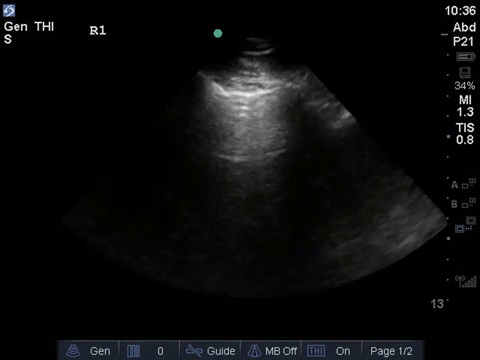The width and height of the screenshot is (480, 360).
Task: Click the green probe orientation marker
Action: [x=218, y=33]
